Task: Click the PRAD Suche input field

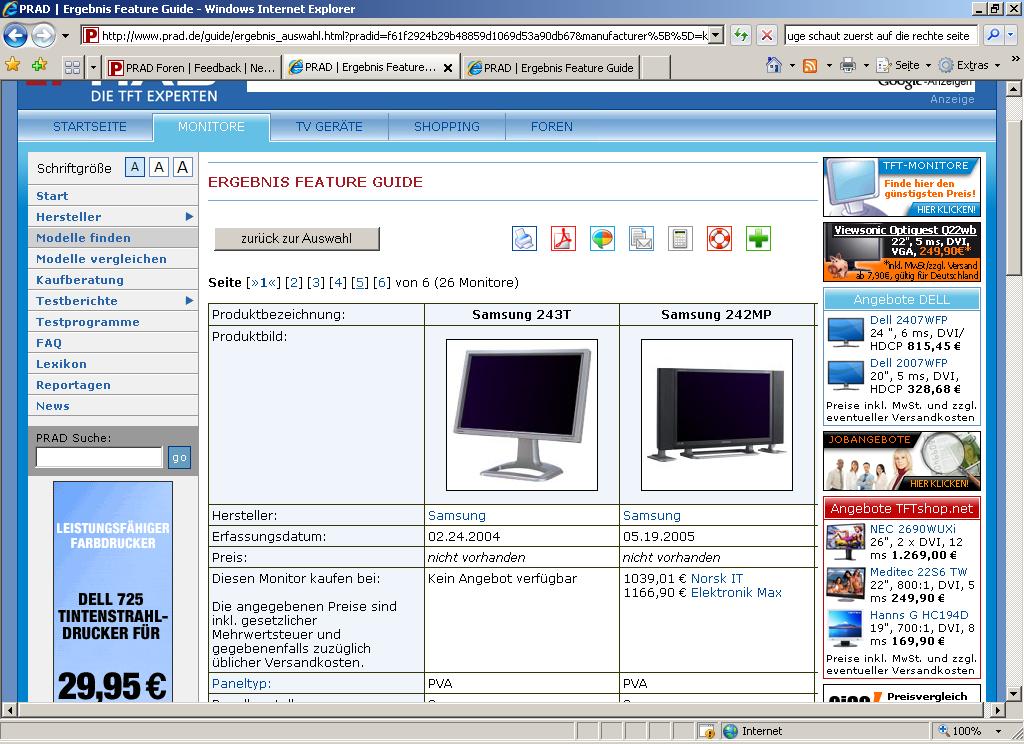Action: coord(99,457)
